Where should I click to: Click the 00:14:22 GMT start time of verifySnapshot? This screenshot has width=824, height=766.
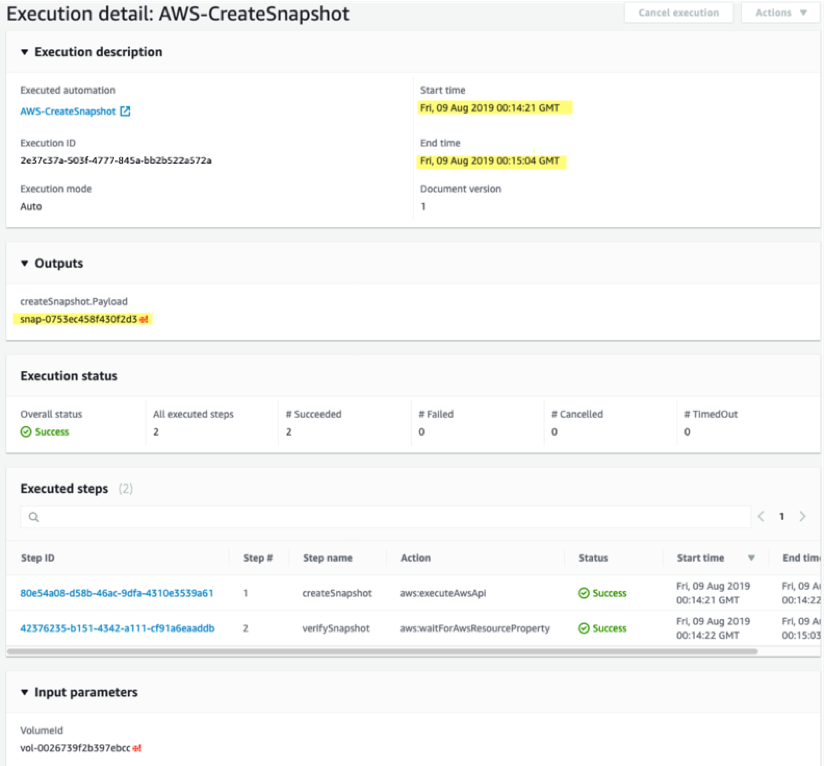(x=707, y=635)
